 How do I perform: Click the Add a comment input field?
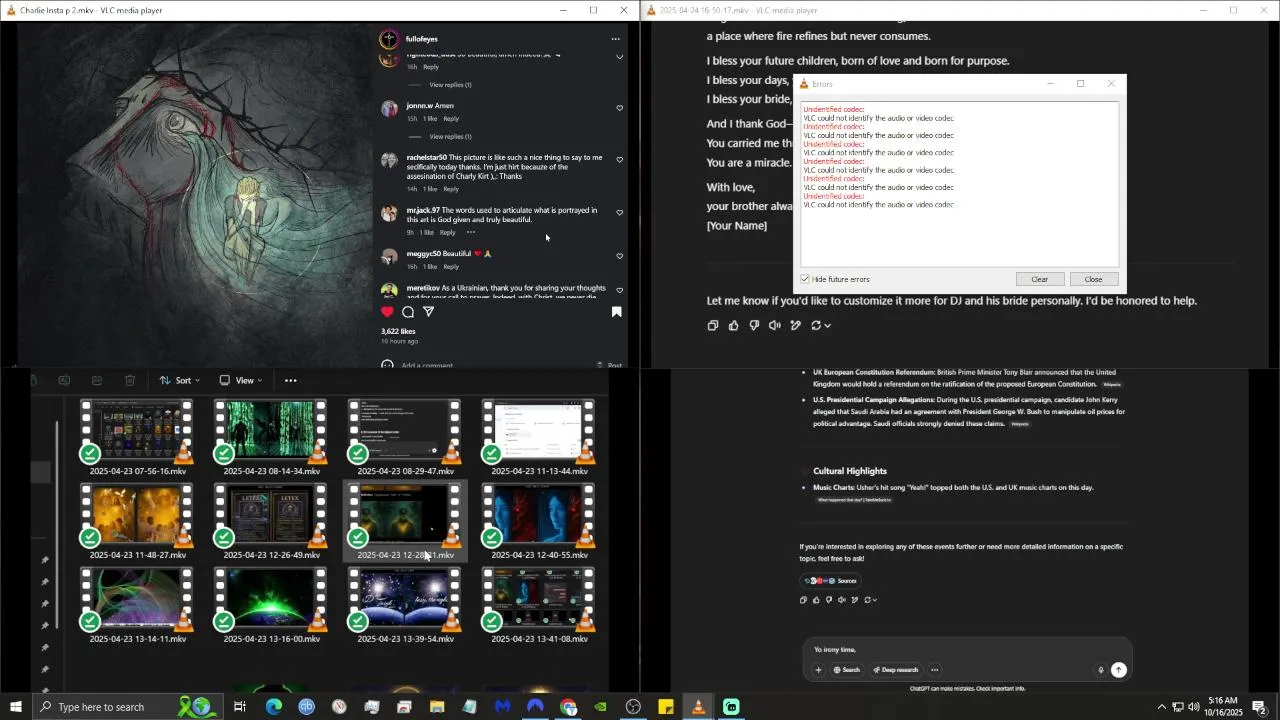pos(490,365)
